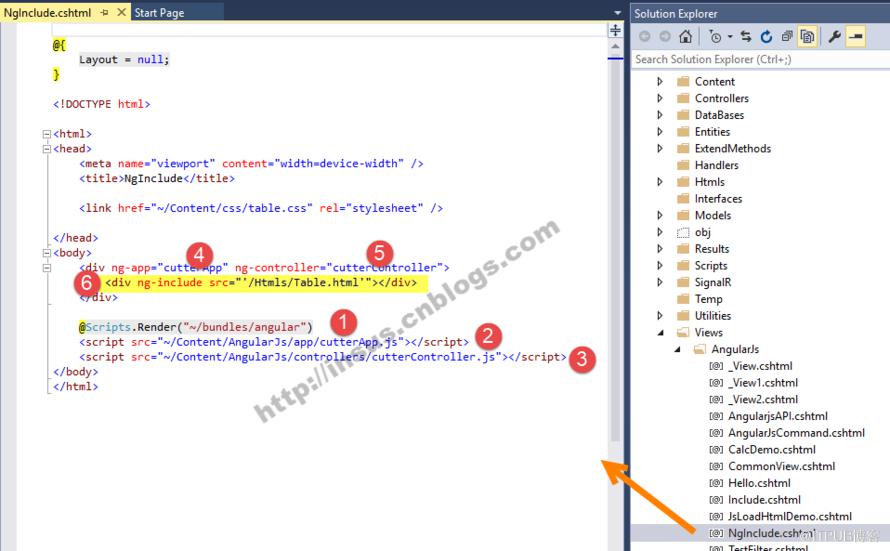Expand the Scripts folder arrow
Image resolution: width=890 pixels, height=551 pixels.
660,265
